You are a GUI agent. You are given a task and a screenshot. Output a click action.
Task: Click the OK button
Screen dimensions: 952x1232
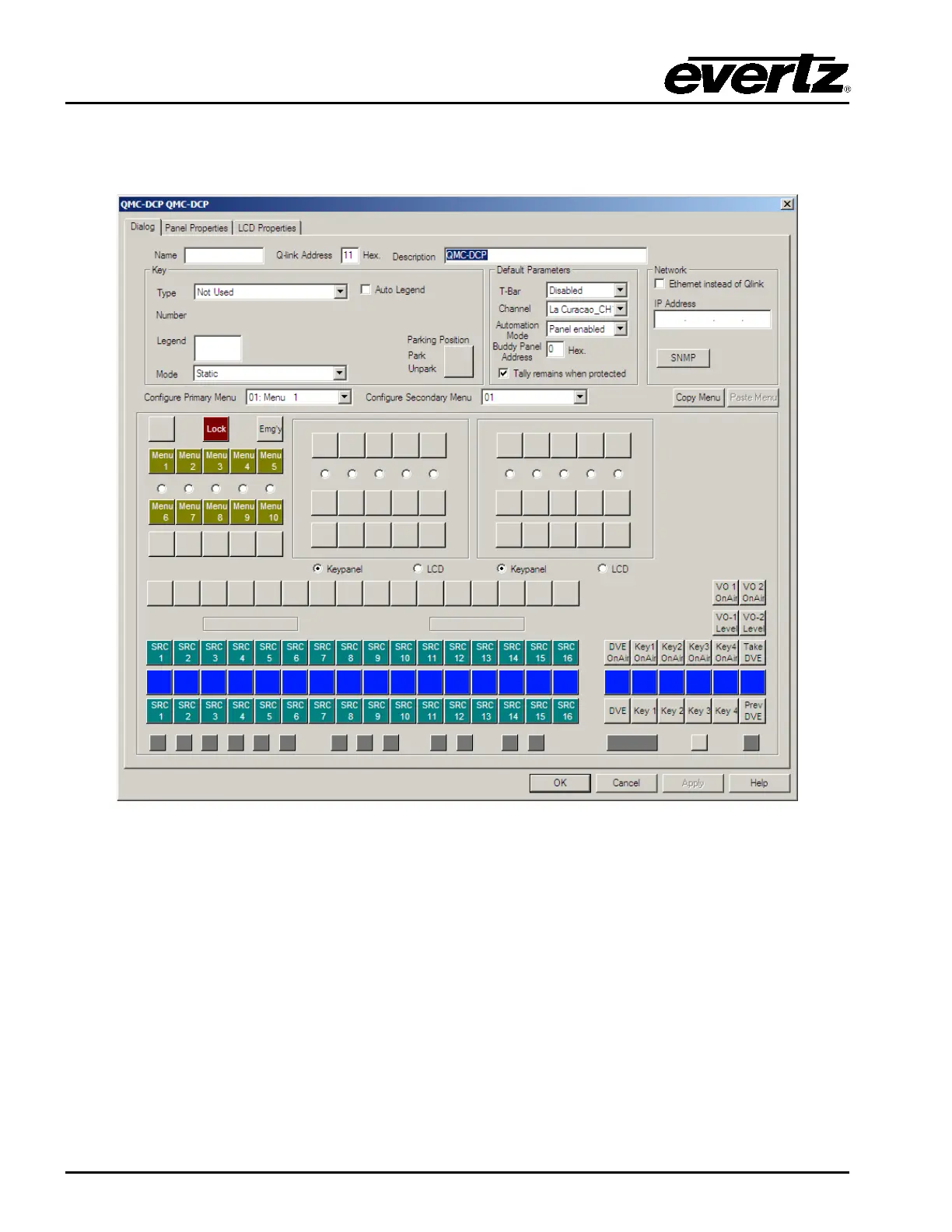pos(560,782)
